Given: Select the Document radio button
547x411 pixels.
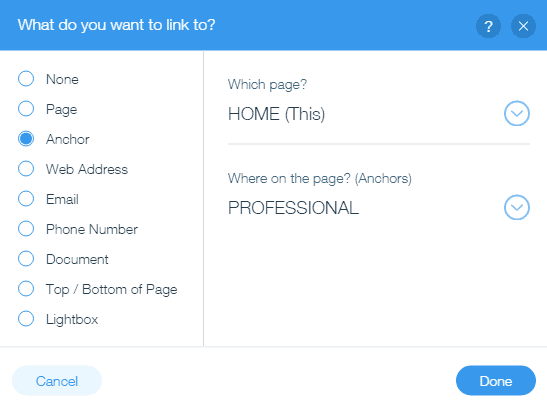Looking at the screenshot, I should [x=26, y=259].
